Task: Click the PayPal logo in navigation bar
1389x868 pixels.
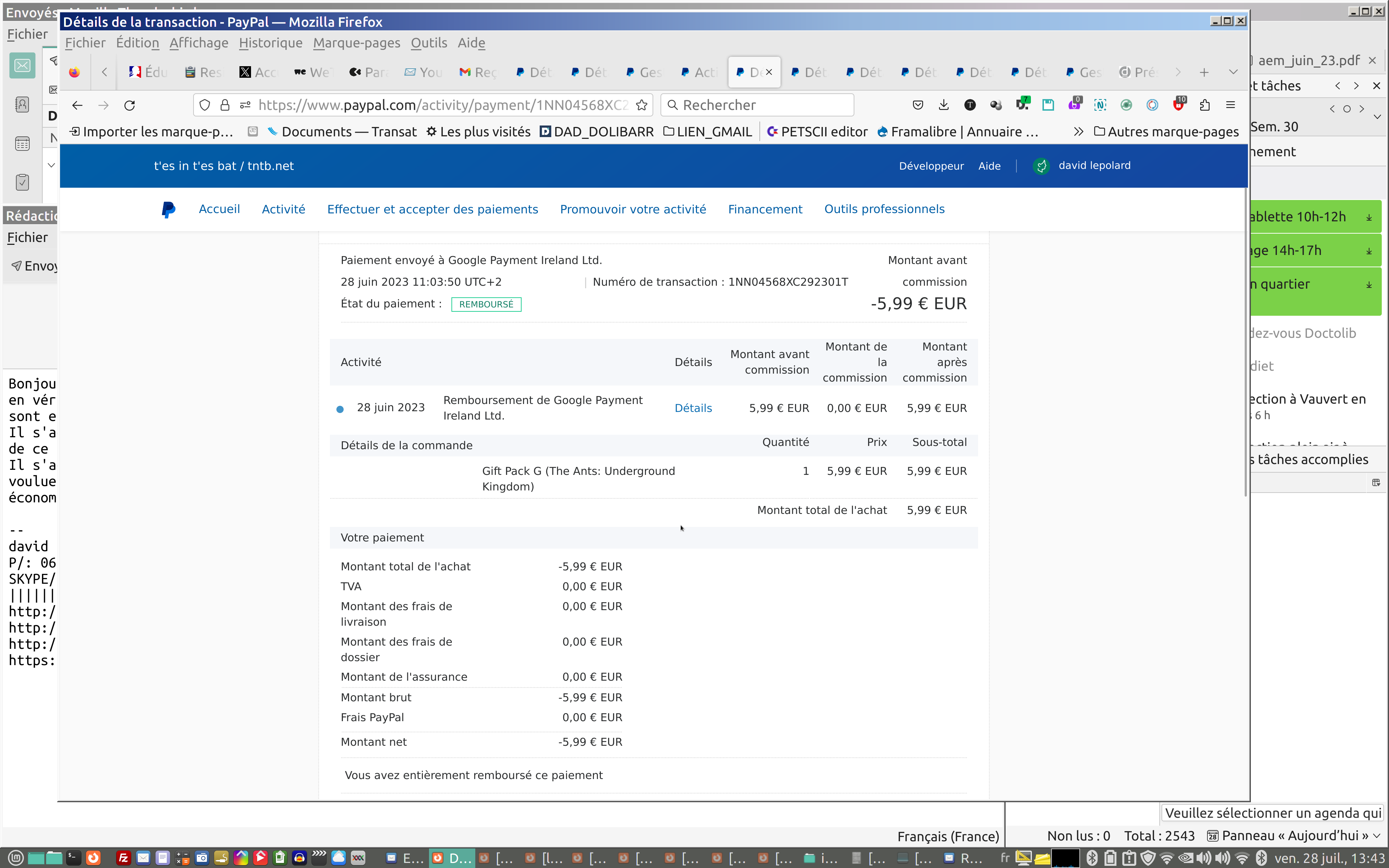Action: pyautogui.click(x=168, y=209)
